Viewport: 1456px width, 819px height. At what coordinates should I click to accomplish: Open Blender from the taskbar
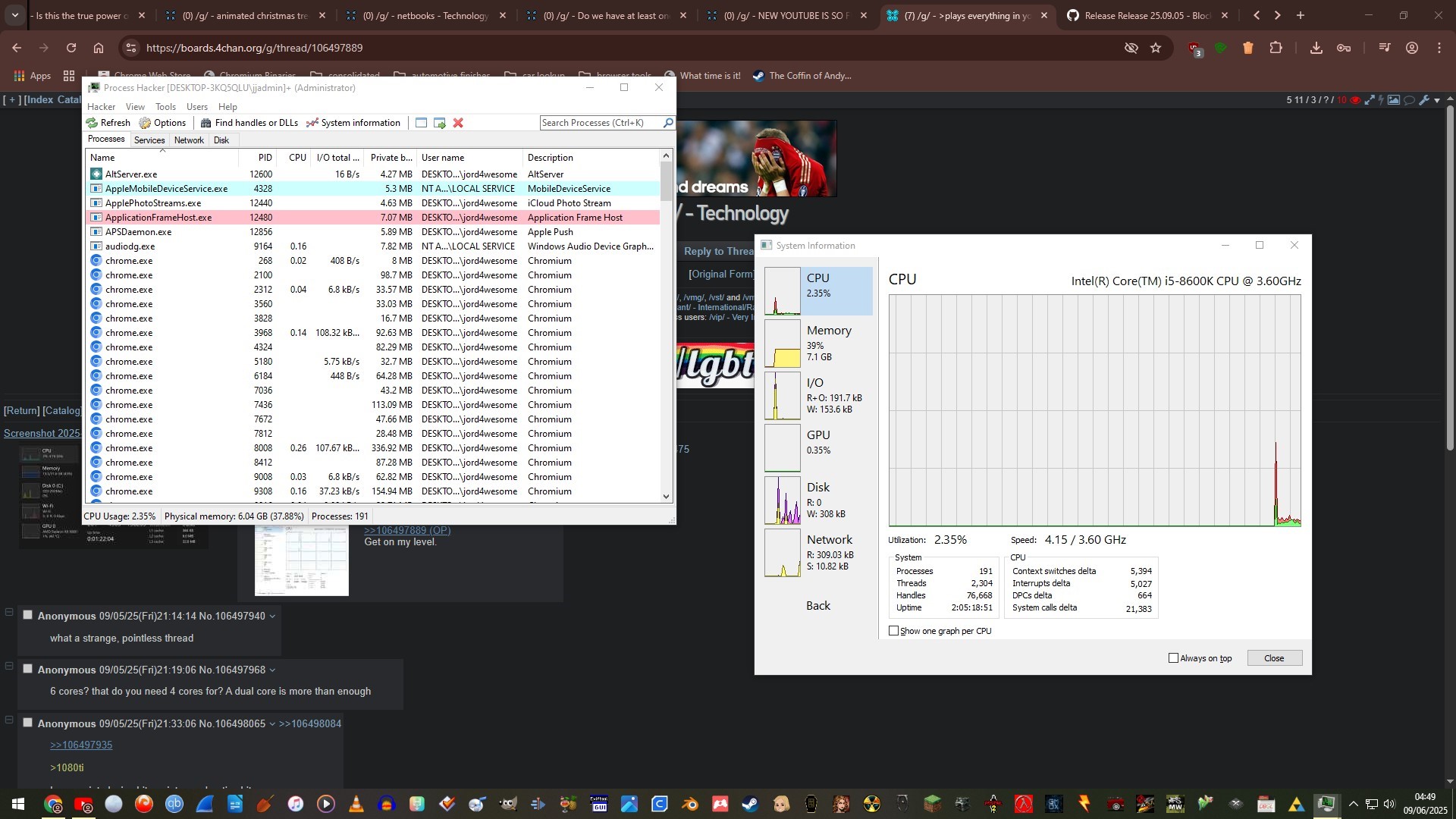click(689, 804)
